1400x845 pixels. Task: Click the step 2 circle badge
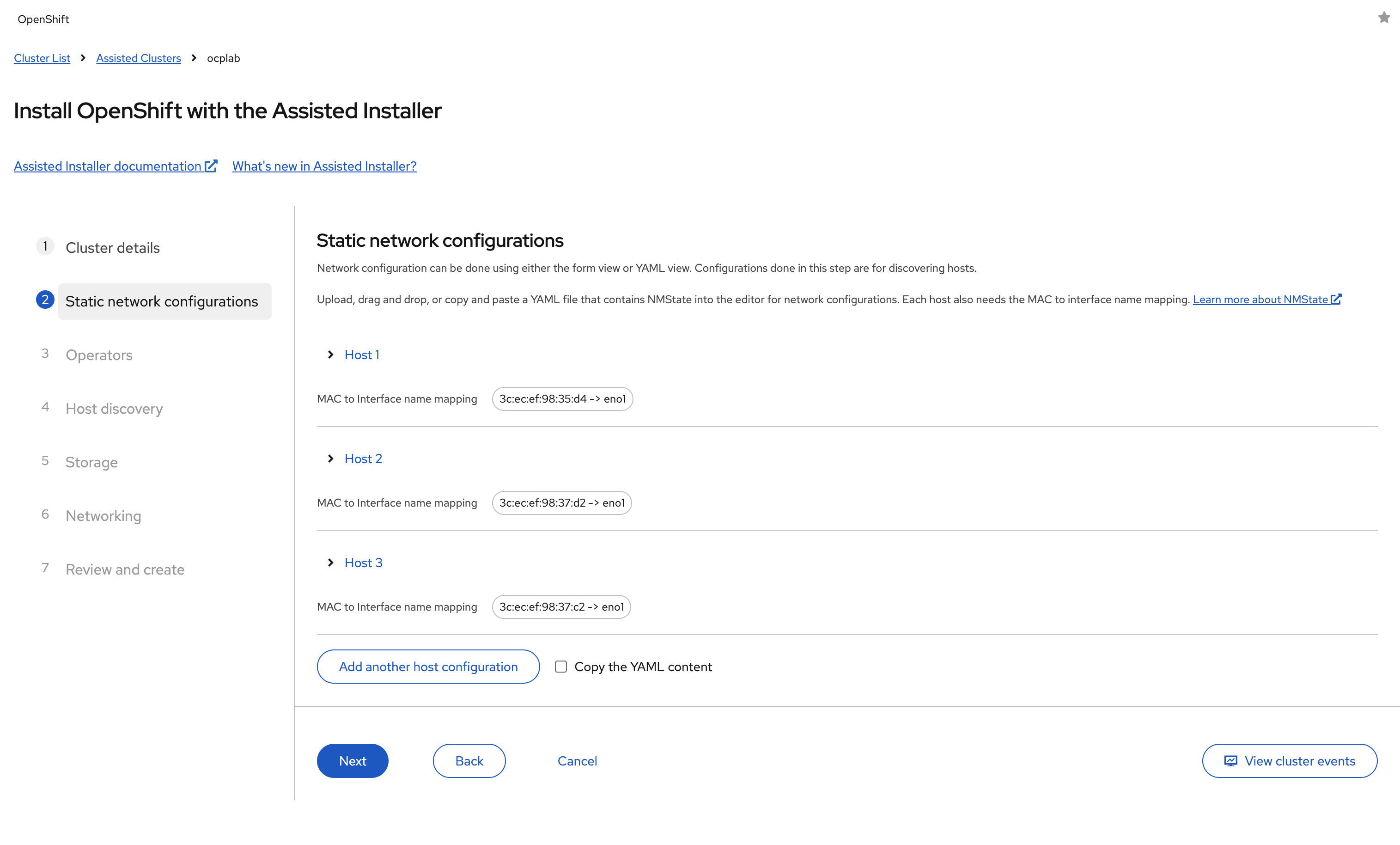[x=45, y=300]
